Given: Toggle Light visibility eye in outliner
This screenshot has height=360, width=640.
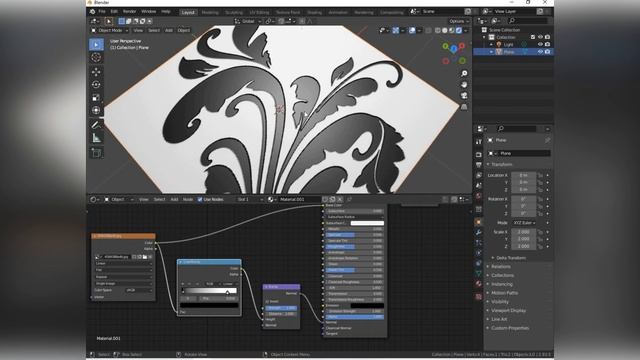Looking at the screenshot, I should (x=540, y=44).
